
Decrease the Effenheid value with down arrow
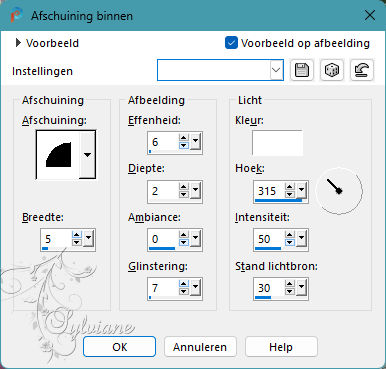pos(183,145)
